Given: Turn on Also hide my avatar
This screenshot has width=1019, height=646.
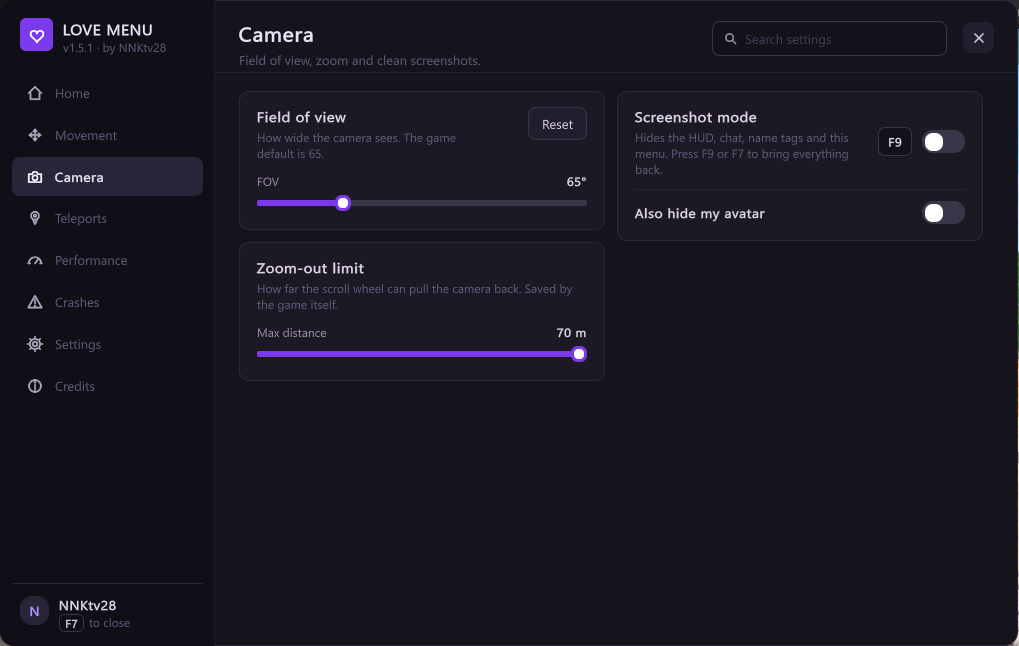Looking at the screenshot, I should point(943,213).
